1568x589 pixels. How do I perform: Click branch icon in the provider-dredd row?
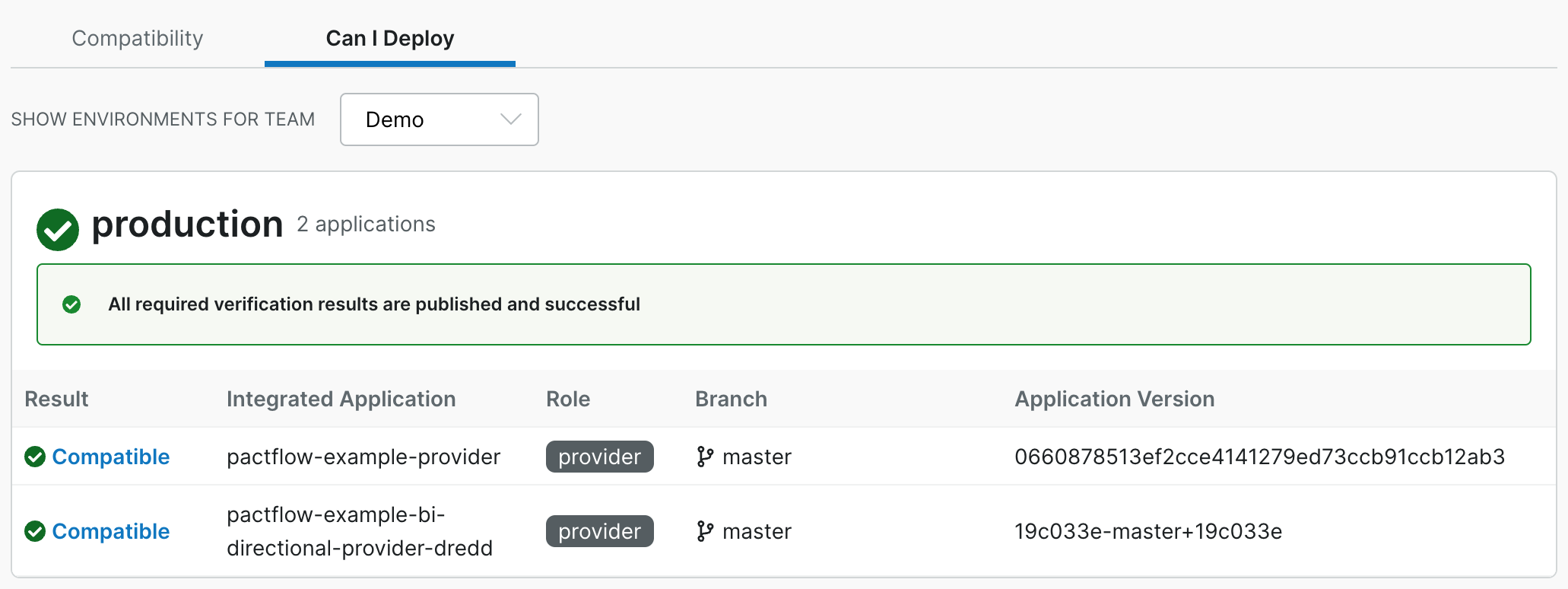705,531
